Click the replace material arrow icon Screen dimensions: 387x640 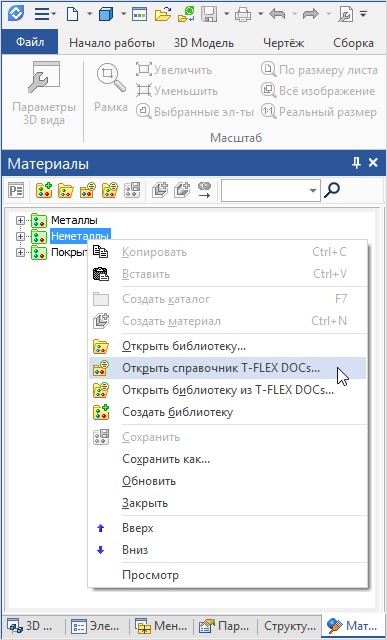(205, 190)
